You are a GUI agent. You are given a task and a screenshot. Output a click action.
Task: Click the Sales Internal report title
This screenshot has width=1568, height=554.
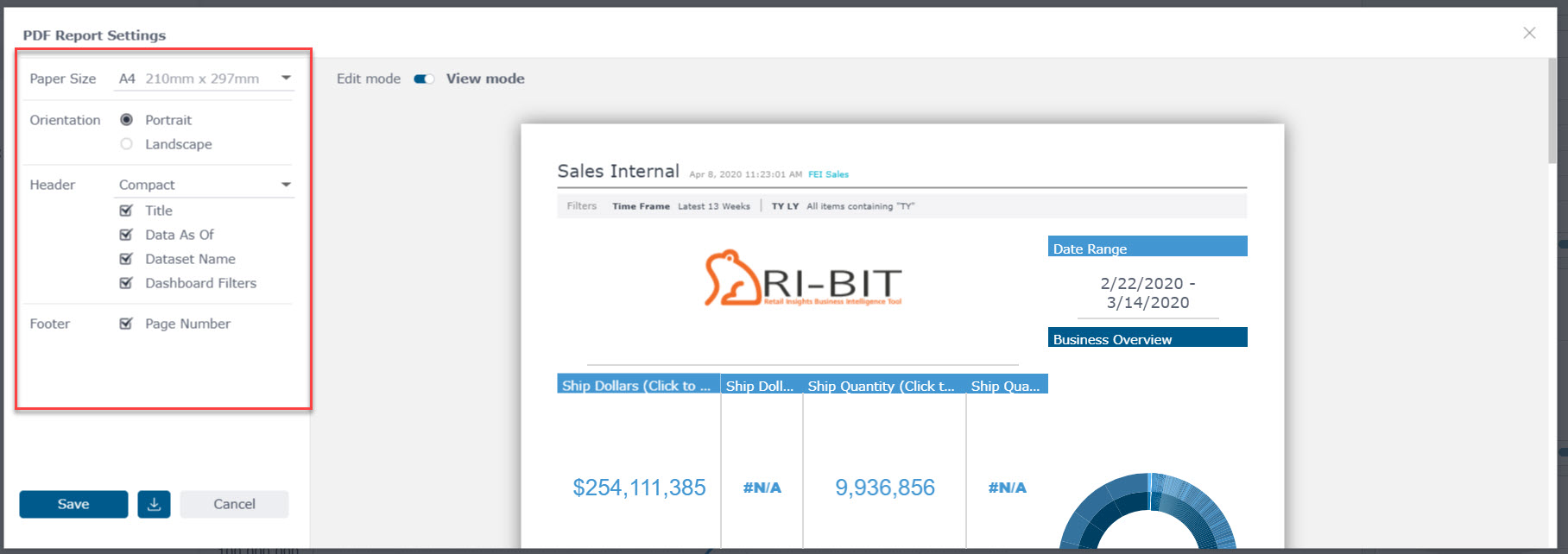[x=618, y=171]
